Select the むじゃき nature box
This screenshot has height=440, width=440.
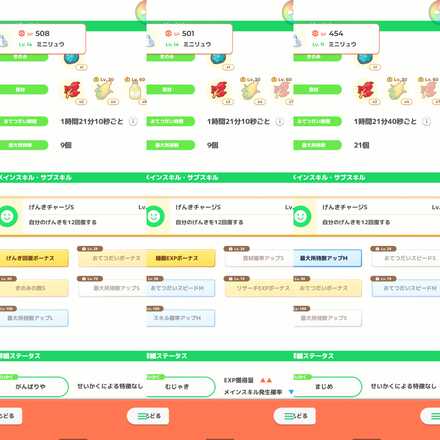click(181, 387)
